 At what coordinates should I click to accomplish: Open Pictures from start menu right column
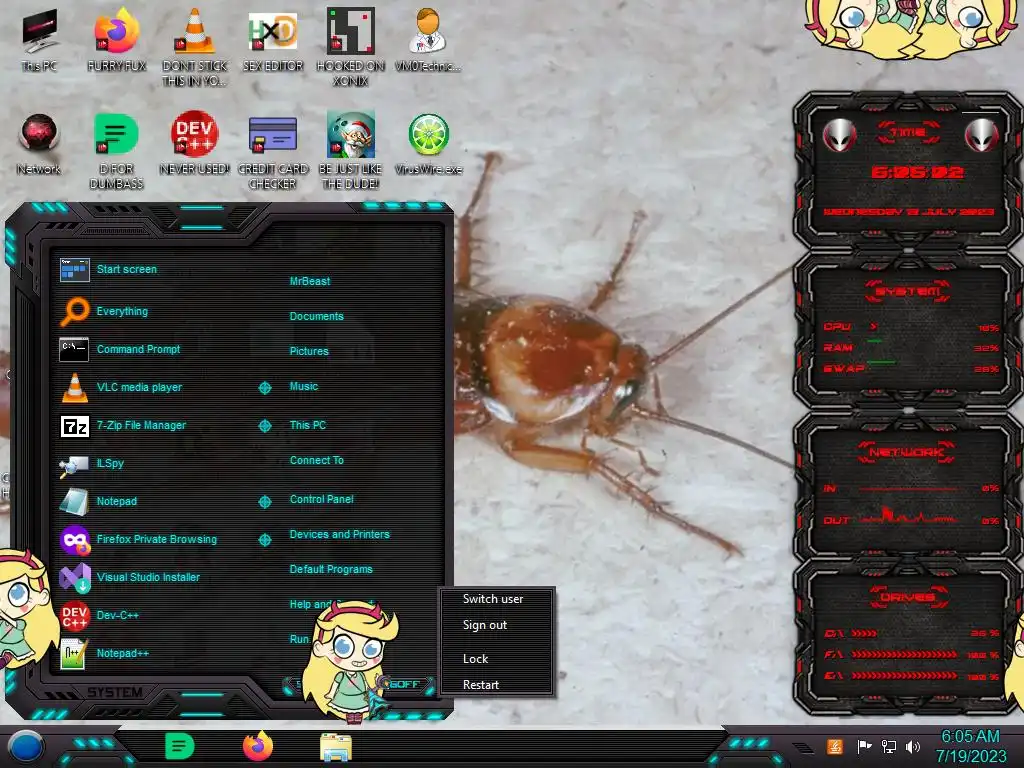click(309, 351)
